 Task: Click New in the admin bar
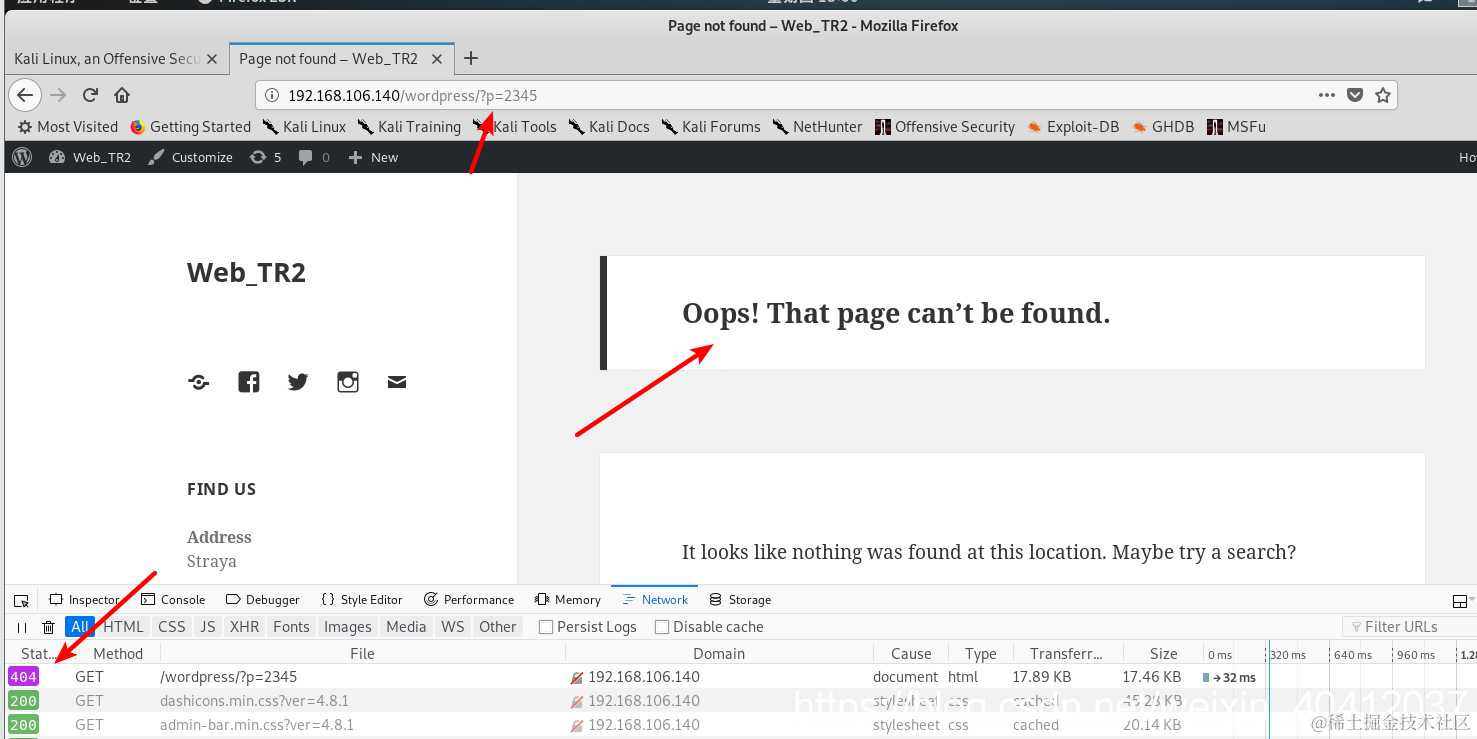click(x=373, y=157)
